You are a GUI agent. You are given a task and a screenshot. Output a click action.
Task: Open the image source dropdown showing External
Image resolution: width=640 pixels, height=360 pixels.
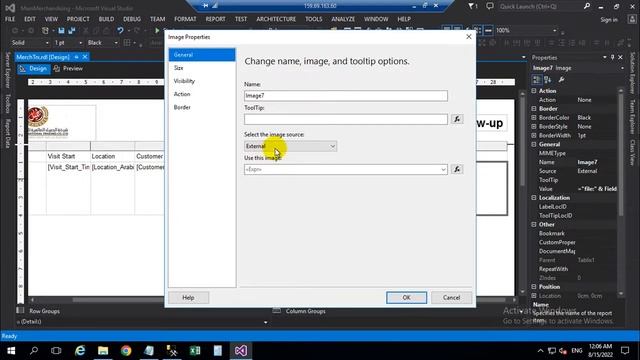click(290, 146)
